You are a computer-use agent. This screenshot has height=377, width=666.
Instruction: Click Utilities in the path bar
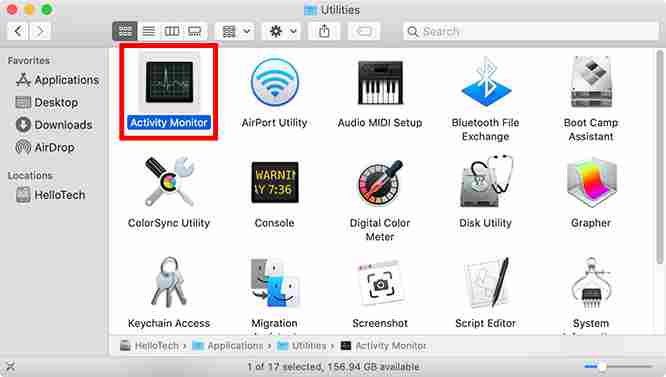tap(302, 346)
